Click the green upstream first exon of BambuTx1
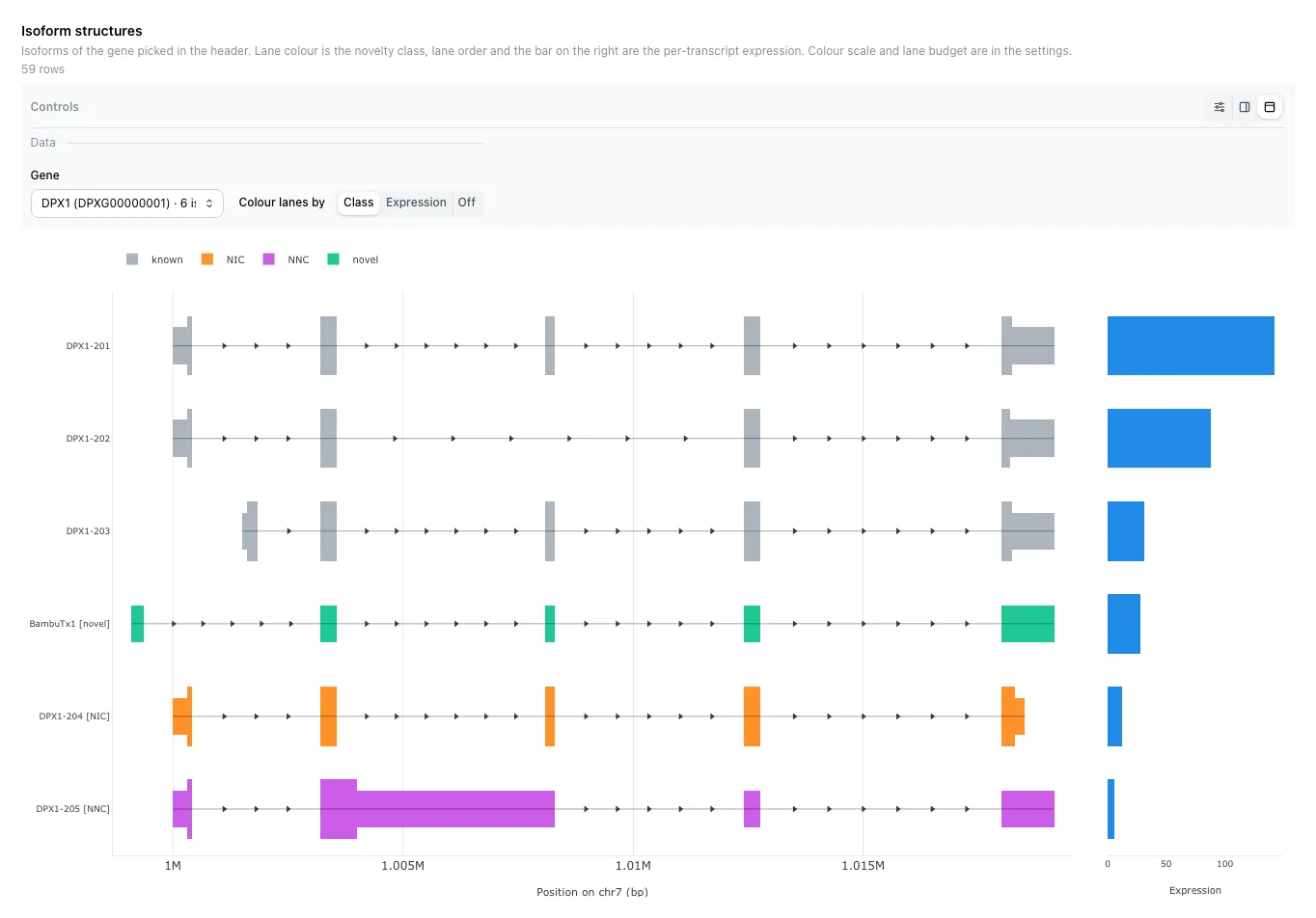 [137, 624]
